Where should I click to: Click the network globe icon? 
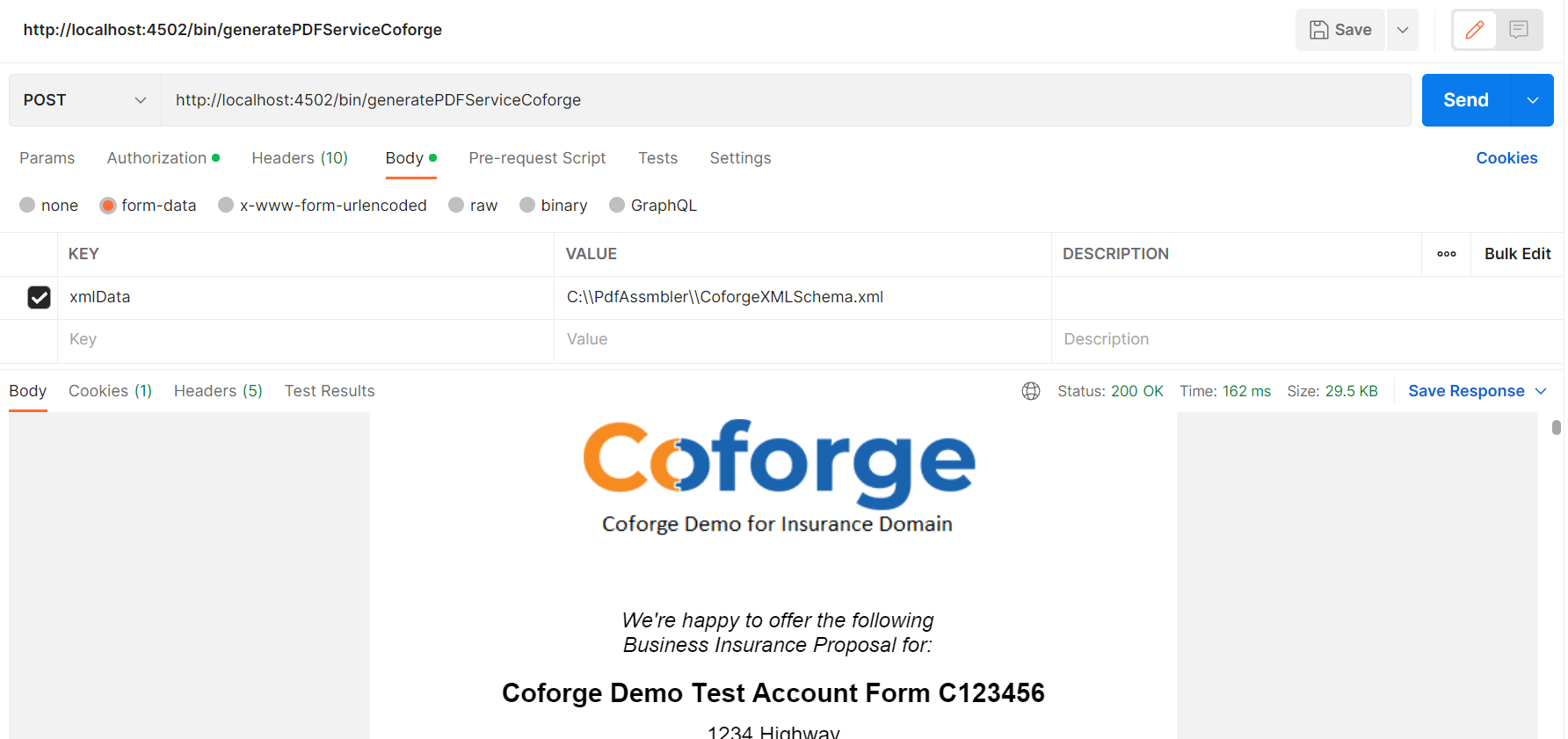pyautogui.click(x=1031, y=391)
